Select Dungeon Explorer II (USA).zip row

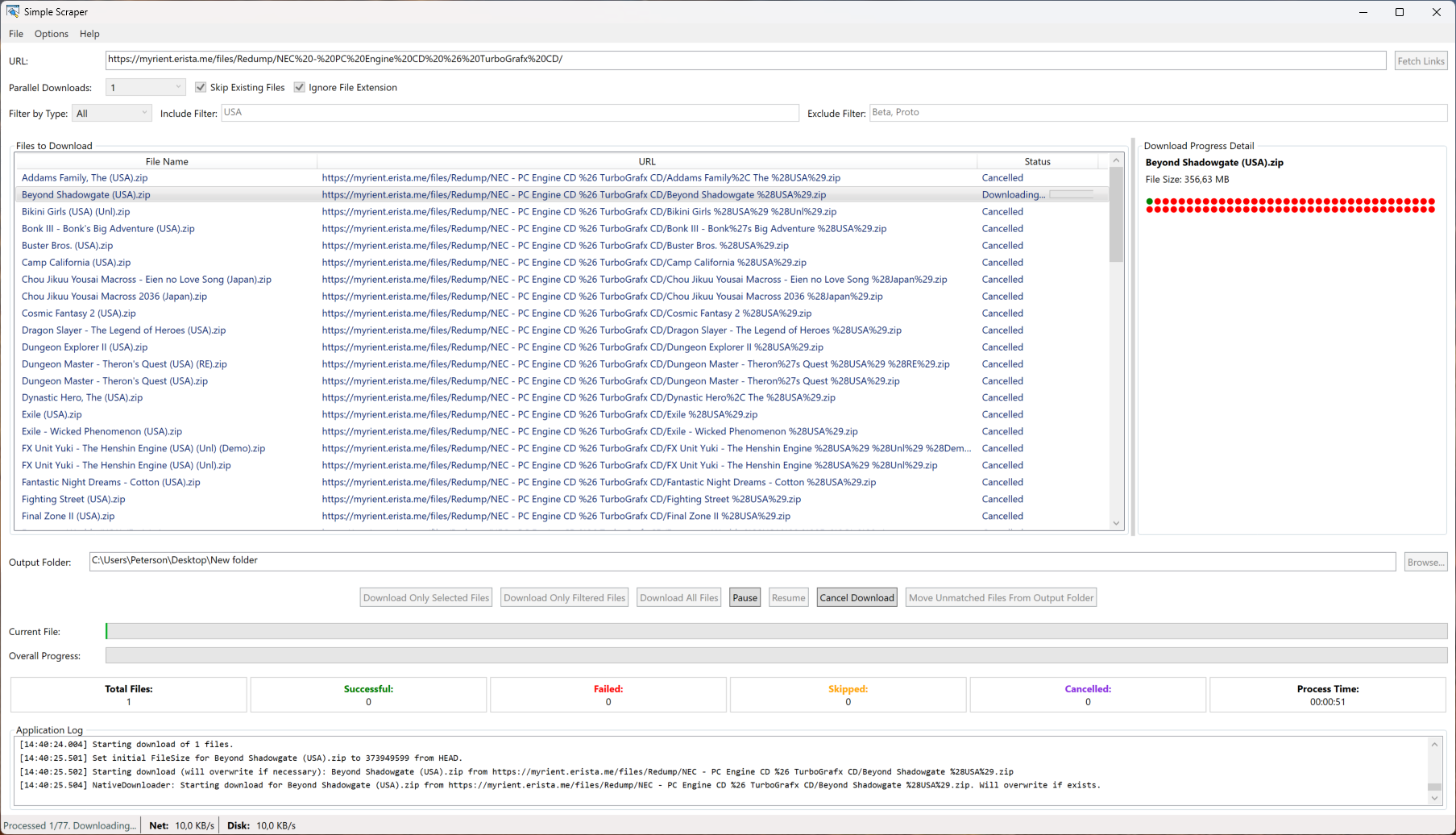tap(562, 347)
